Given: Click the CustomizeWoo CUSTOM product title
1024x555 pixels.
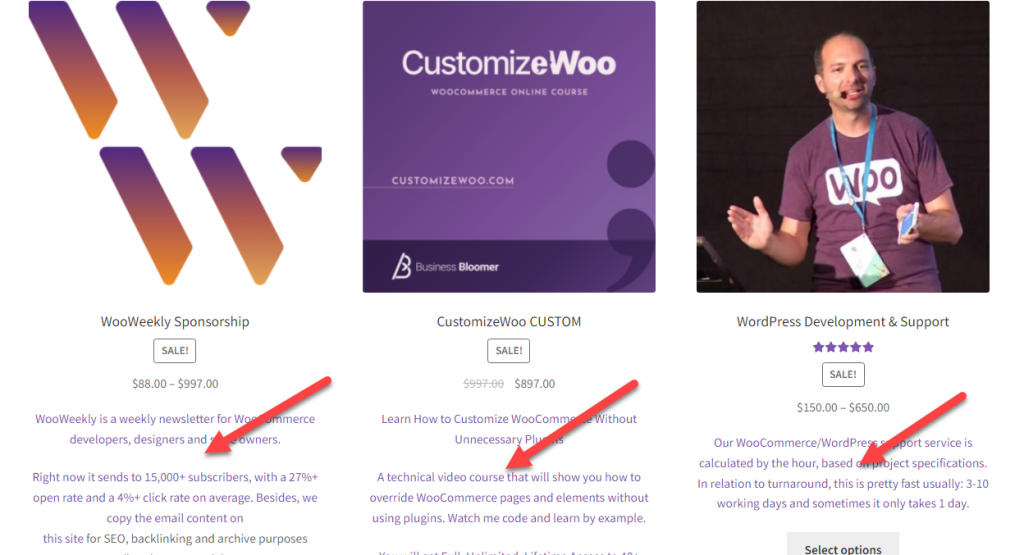Looking at the screenshot, I should point(509,322).
